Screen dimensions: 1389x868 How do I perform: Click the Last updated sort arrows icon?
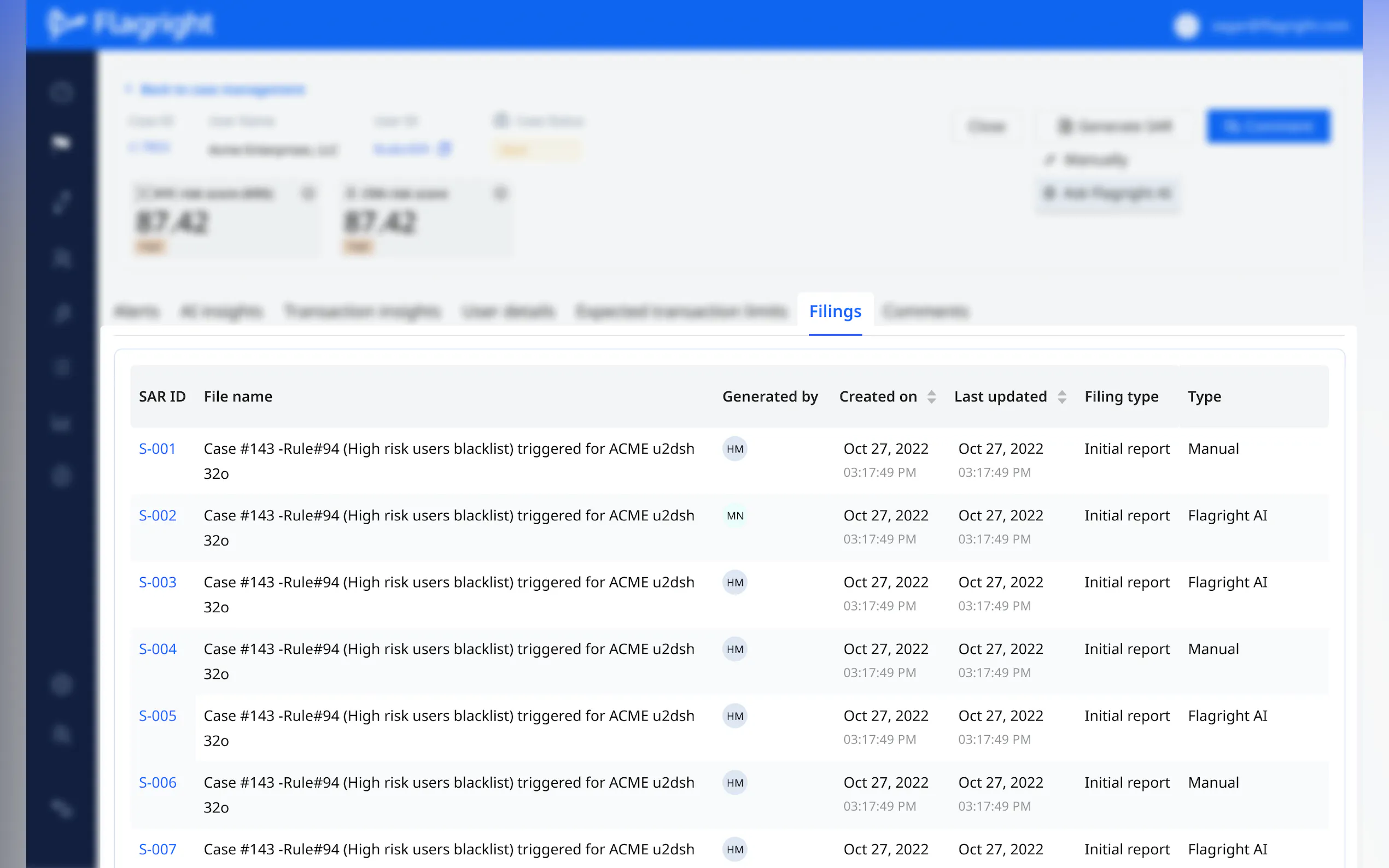[1061, 397]
